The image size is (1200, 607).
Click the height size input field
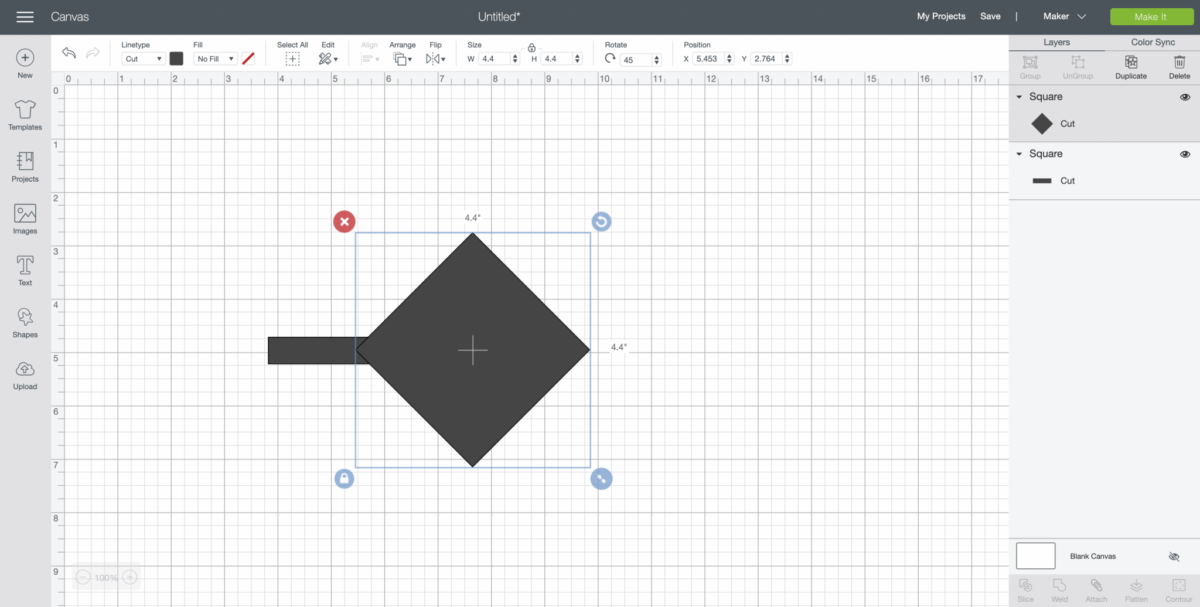click(x=556, y=59)
